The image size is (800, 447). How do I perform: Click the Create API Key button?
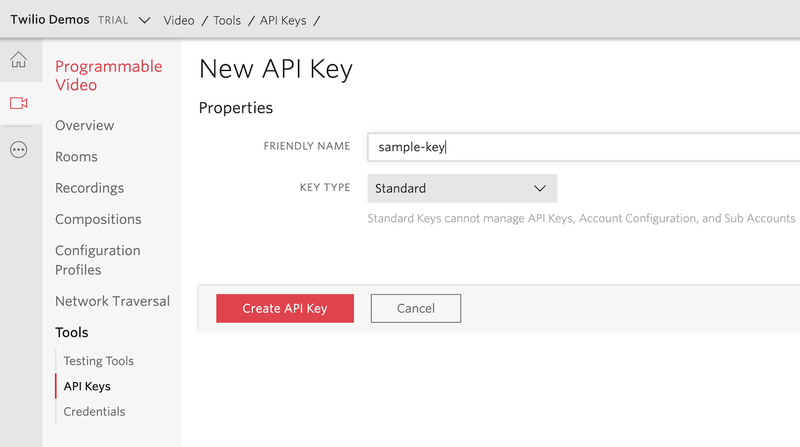285,308
